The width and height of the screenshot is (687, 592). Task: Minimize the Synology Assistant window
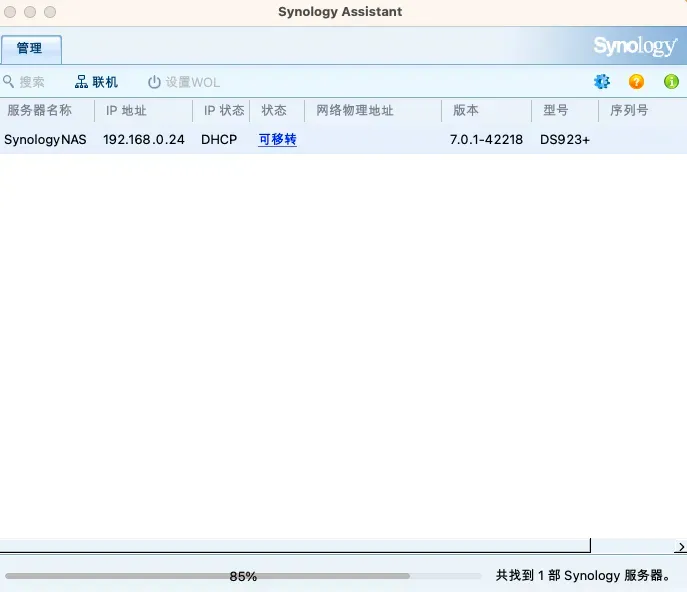click(30, 12)
